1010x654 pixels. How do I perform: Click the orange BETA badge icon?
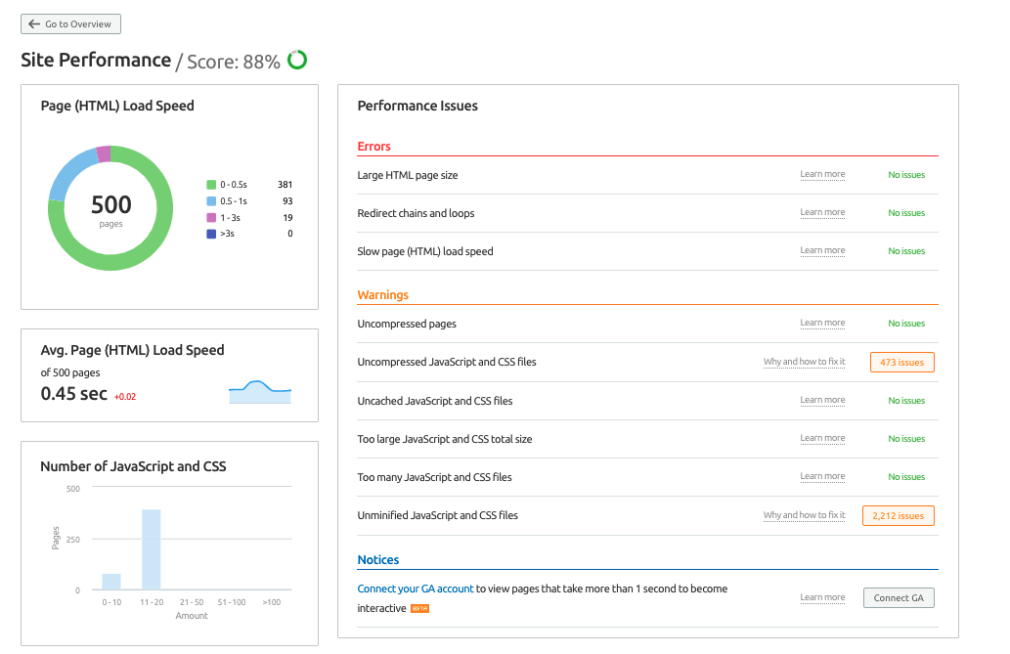(420, 608)
